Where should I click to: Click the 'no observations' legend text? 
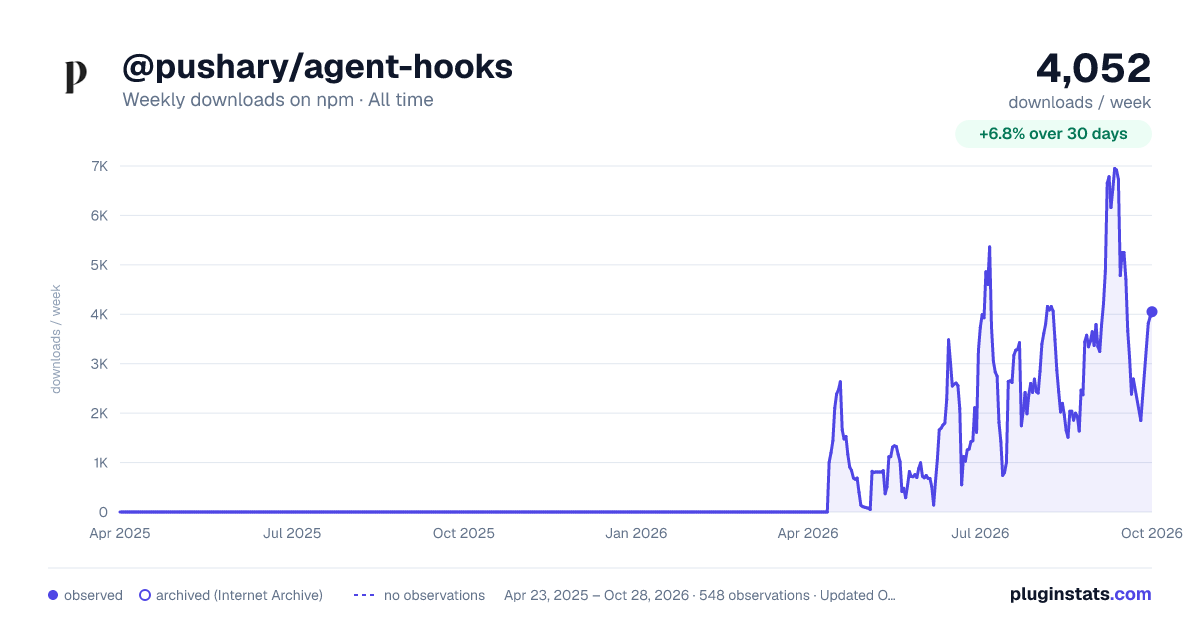point(434,595)
